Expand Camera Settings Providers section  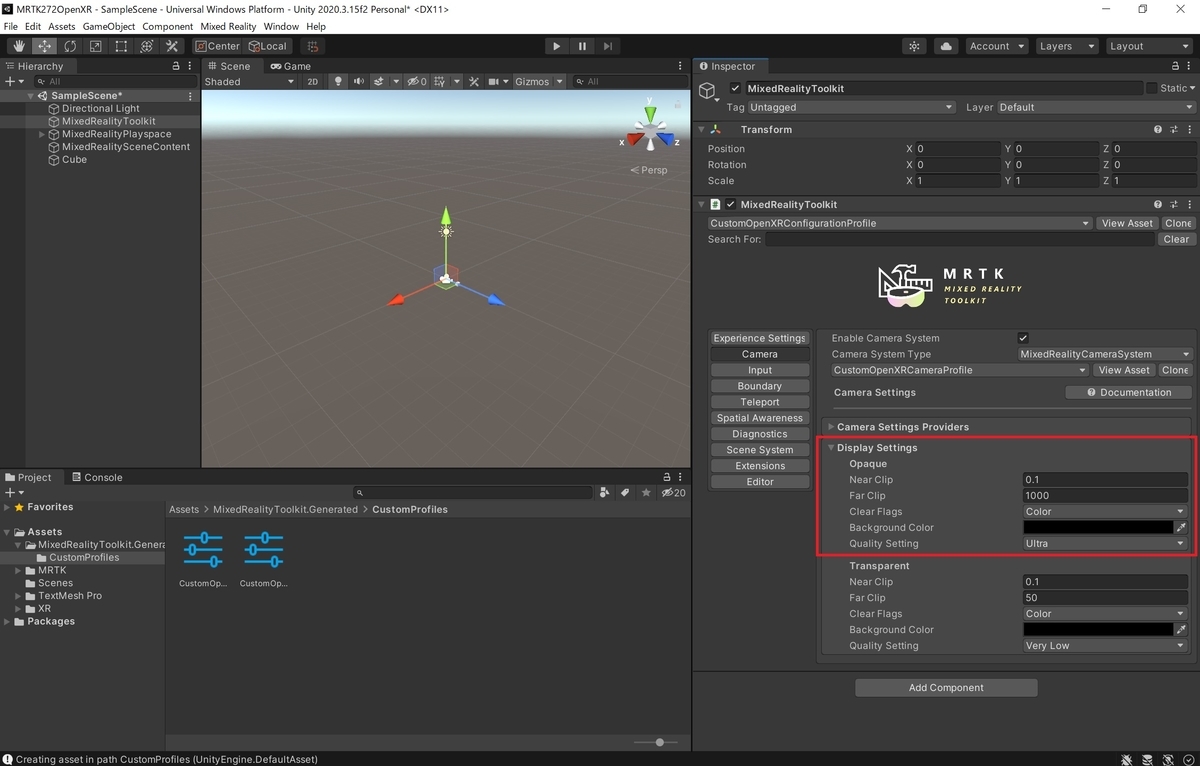click(831, 427)
